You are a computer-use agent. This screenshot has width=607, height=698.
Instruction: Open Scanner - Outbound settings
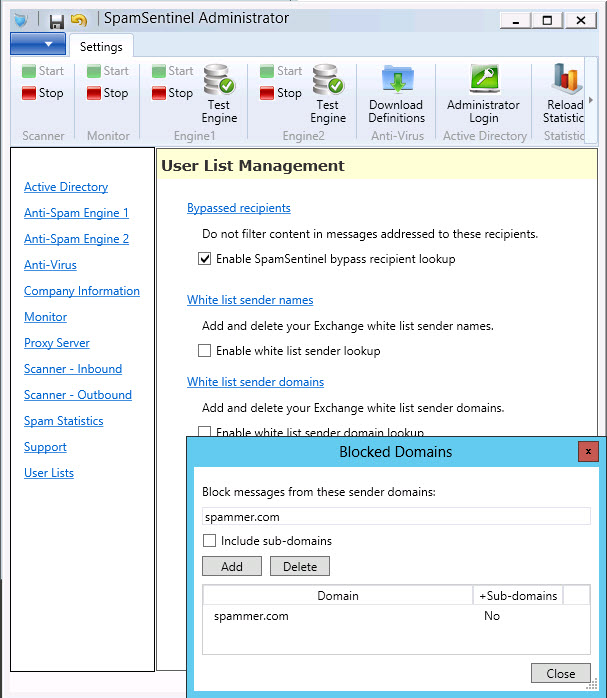click(x=78, y=395)
